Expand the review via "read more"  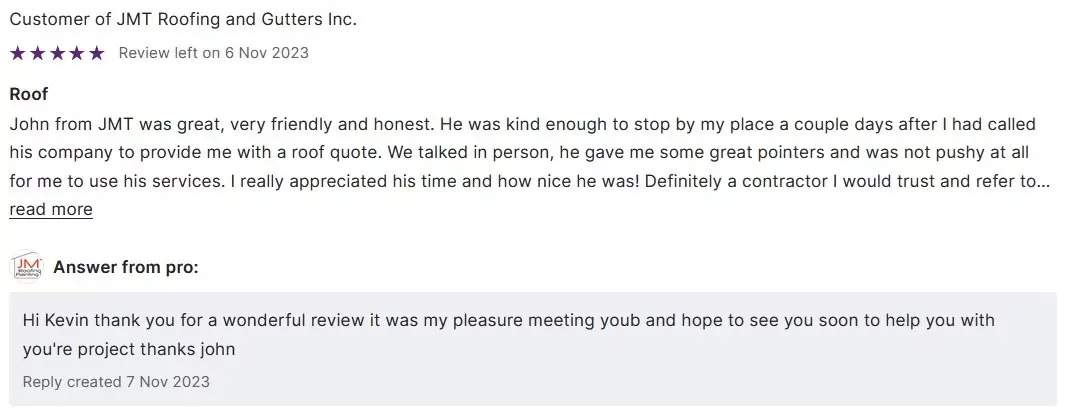[51, 209]
